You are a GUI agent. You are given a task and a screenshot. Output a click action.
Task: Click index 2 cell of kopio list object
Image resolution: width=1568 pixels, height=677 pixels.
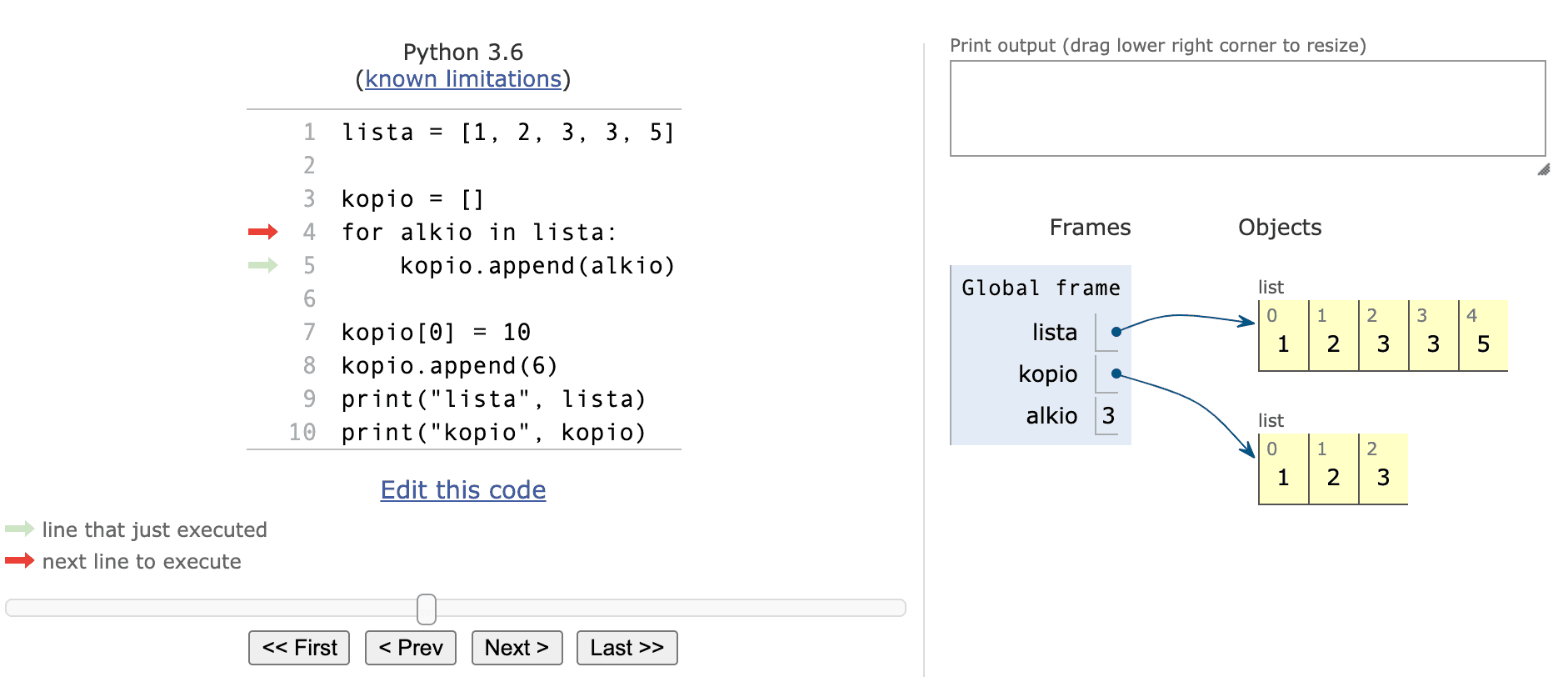pyautogui.click(x=1383, y=469)
